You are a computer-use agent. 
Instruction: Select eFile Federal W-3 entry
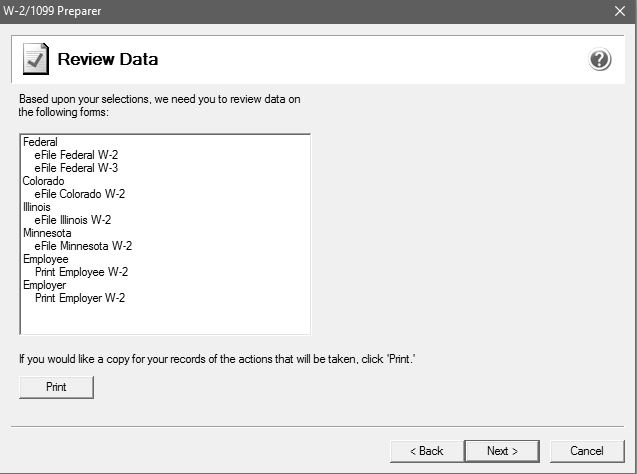tap(76, 168)
